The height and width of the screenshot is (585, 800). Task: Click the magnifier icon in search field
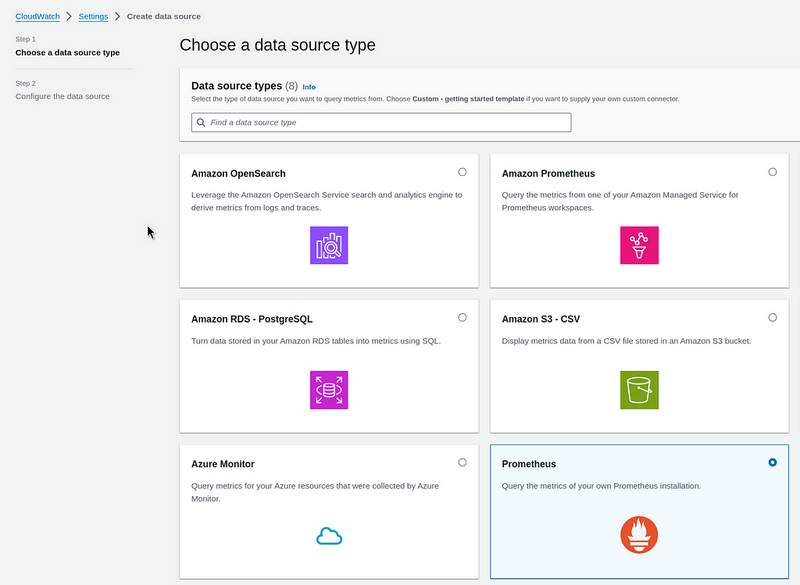tap(201, 123)
